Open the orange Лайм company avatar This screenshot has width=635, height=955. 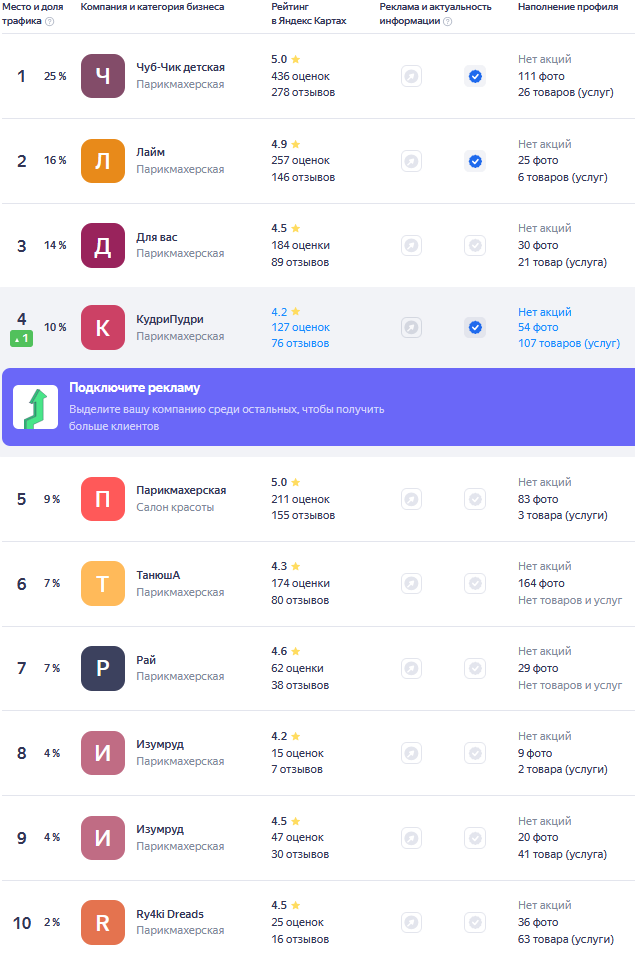(103, 161)
